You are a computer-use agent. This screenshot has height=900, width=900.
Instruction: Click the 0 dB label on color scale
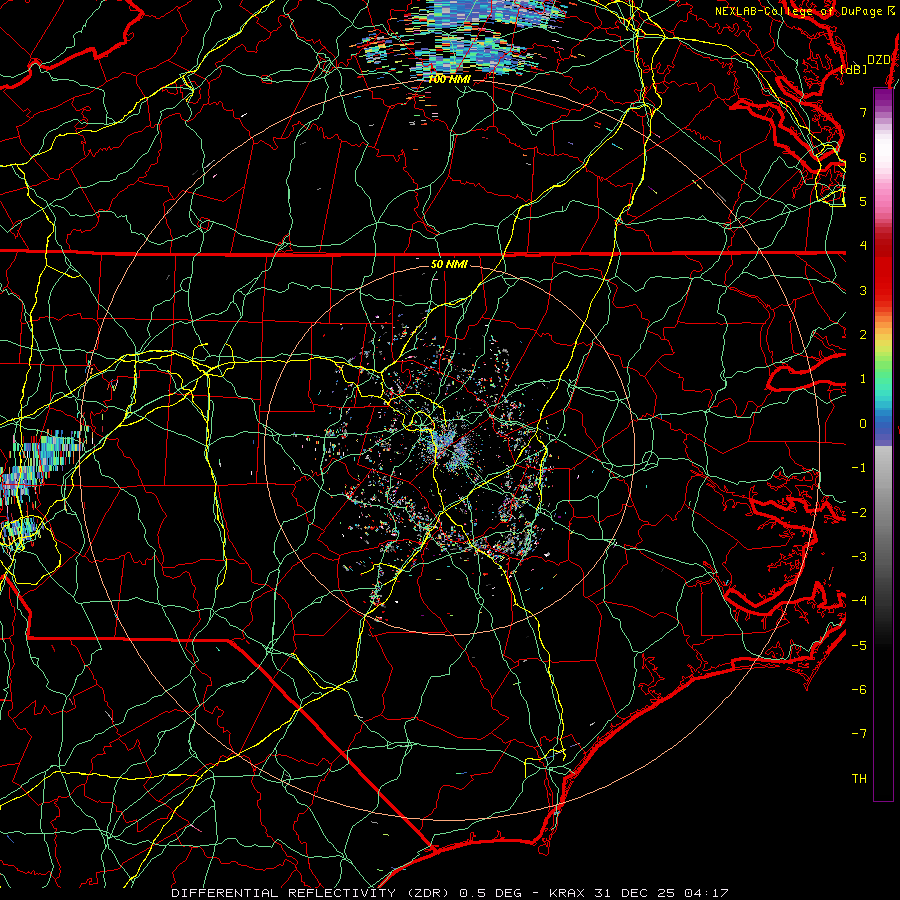863,424
